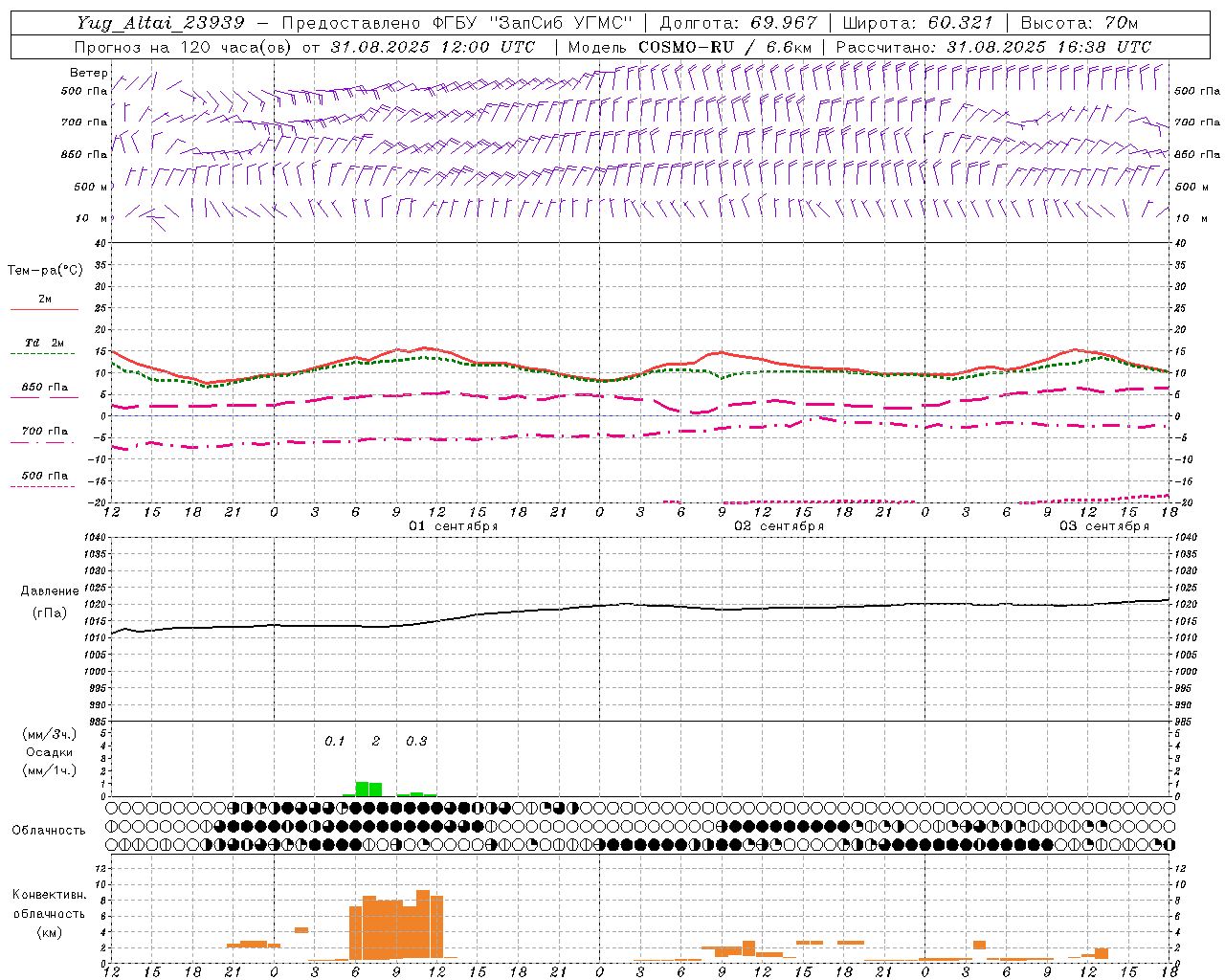Click the 2м temperature legend label

point(45,300)
